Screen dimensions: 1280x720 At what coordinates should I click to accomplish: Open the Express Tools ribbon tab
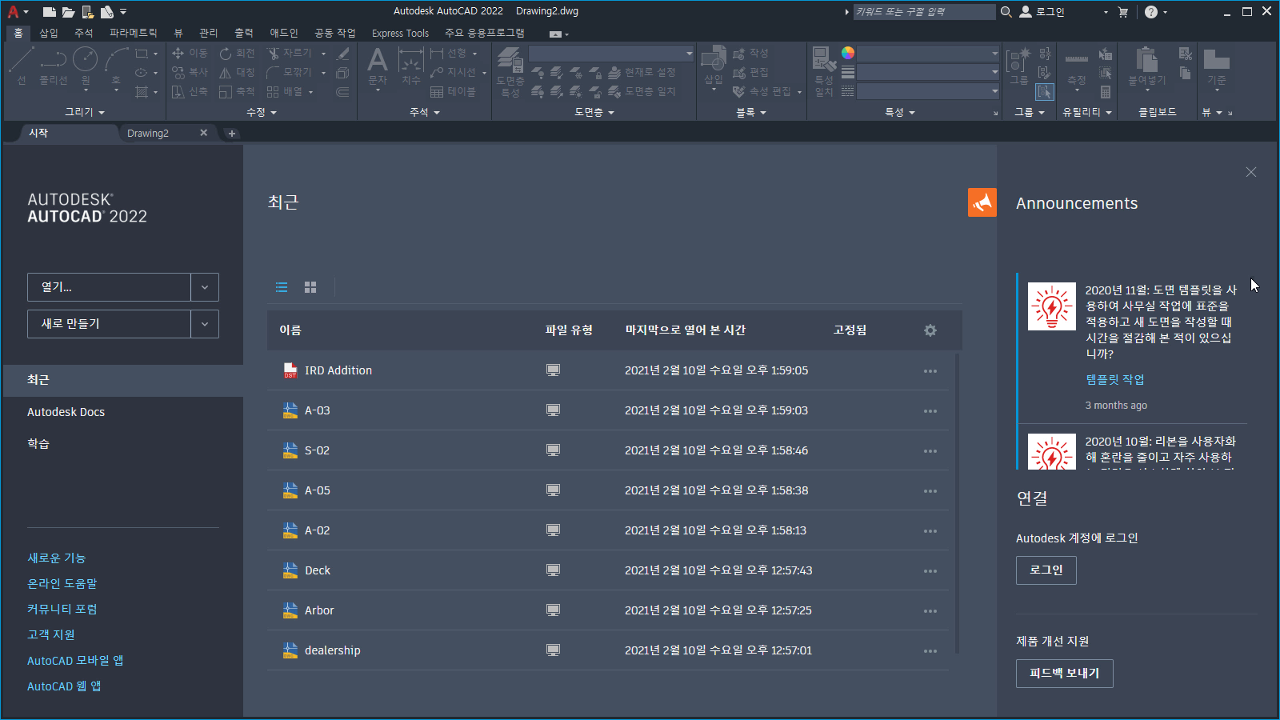(400, 33)
